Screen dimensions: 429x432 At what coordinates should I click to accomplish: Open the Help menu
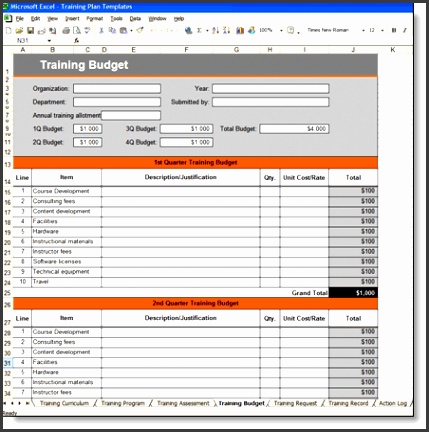(x=179, y=19)
